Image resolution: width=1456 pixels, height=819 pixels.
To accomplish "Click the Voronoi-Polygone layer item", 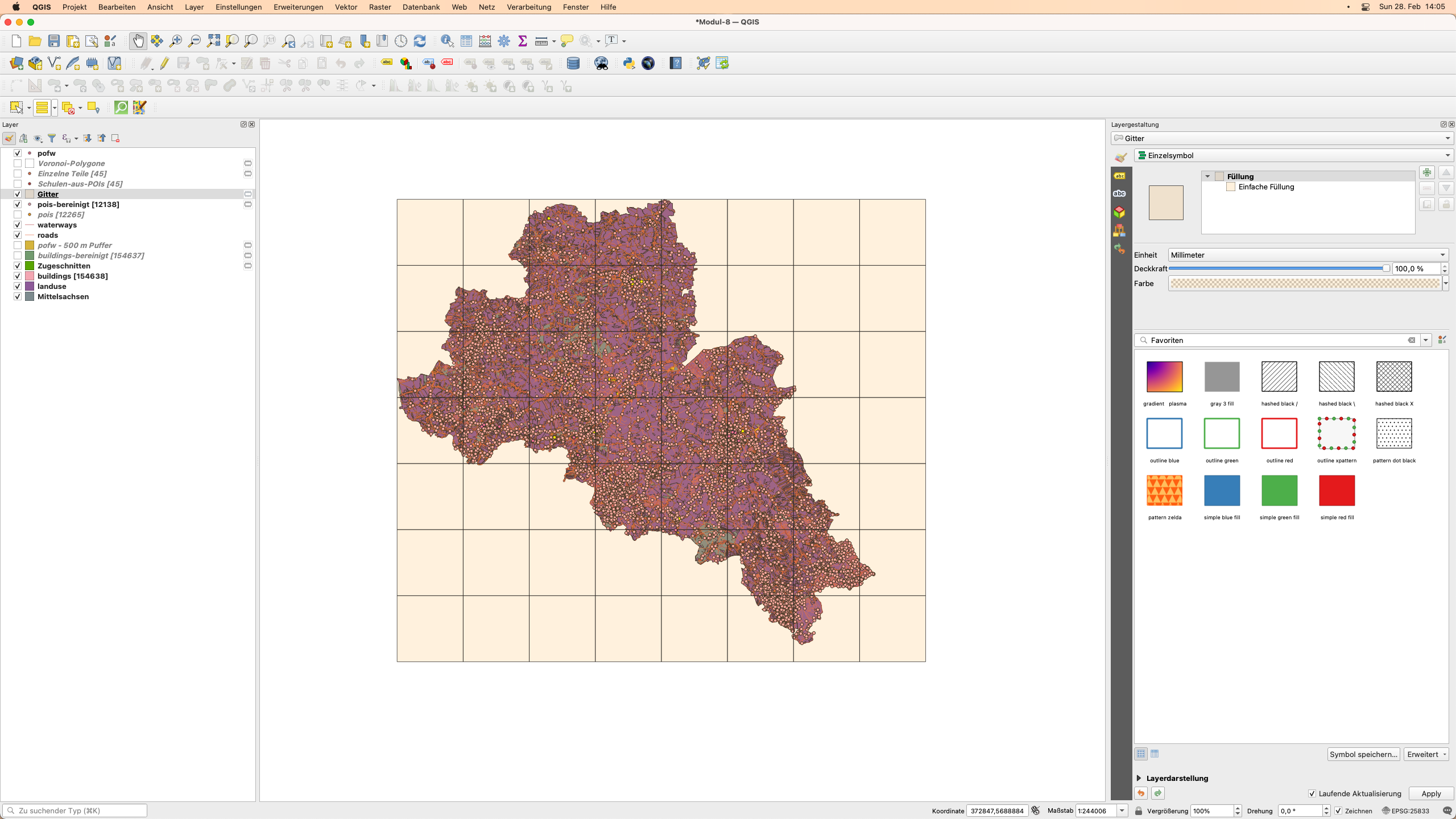I will [71, 163].
